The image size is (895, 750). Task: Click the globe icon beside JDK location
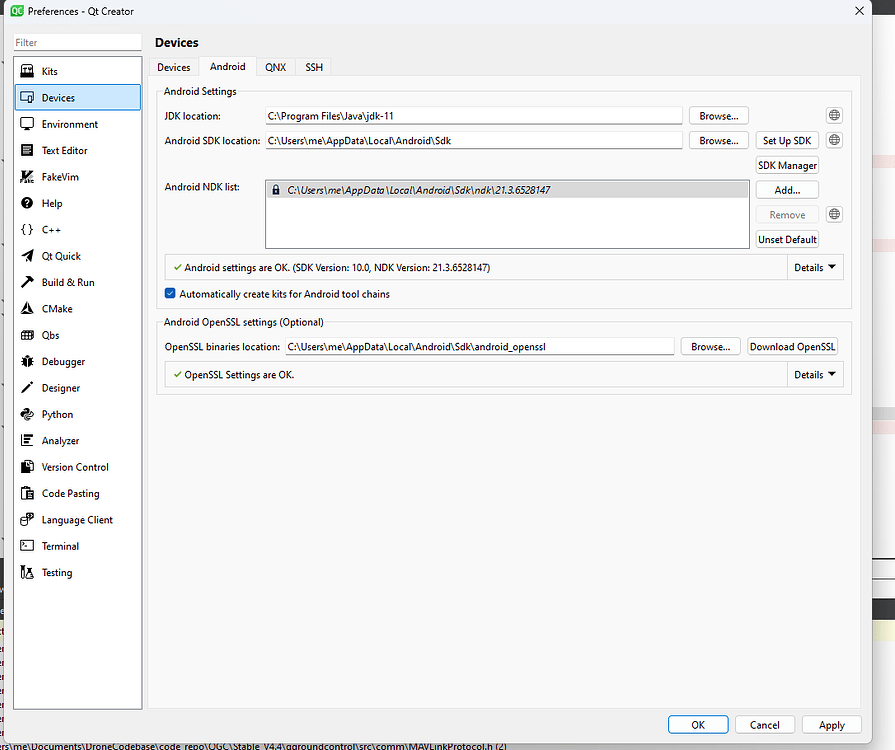coord(833,115)
